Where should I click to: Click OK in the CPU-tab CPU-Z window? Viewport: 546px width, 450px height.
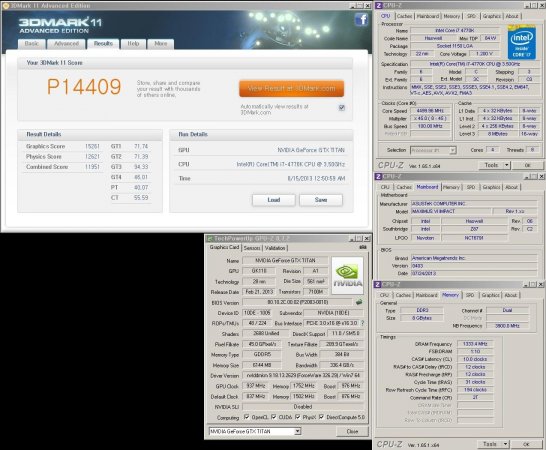pos(527,165)
